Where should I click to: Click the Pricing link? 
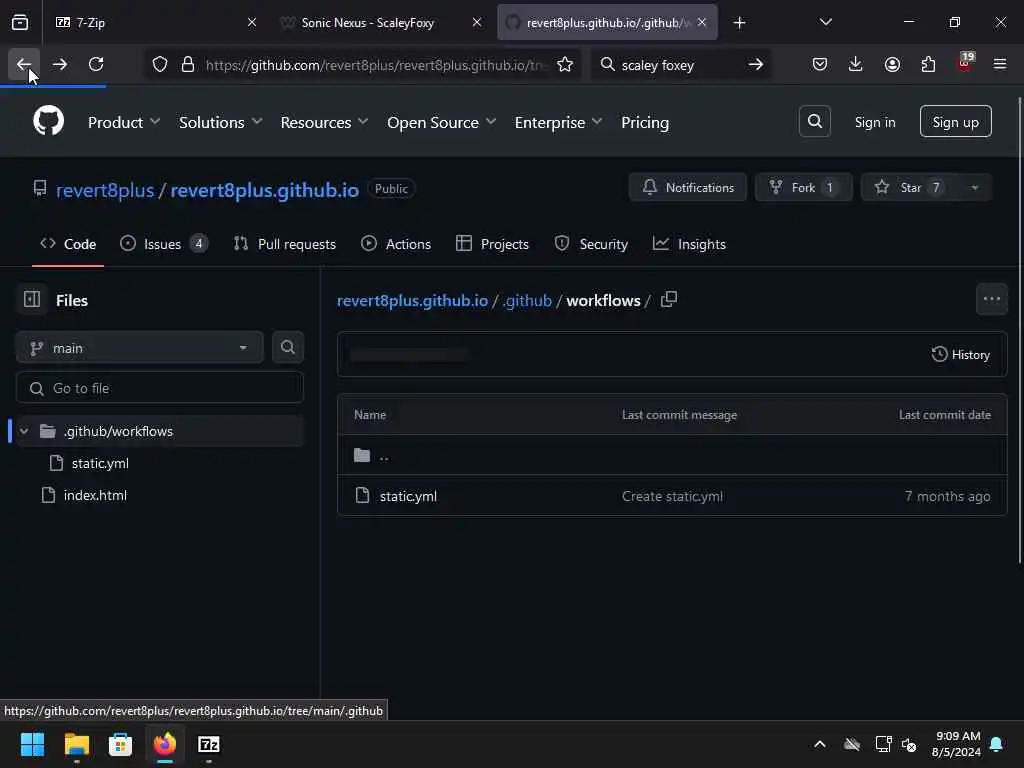click(x=645, y=122)
